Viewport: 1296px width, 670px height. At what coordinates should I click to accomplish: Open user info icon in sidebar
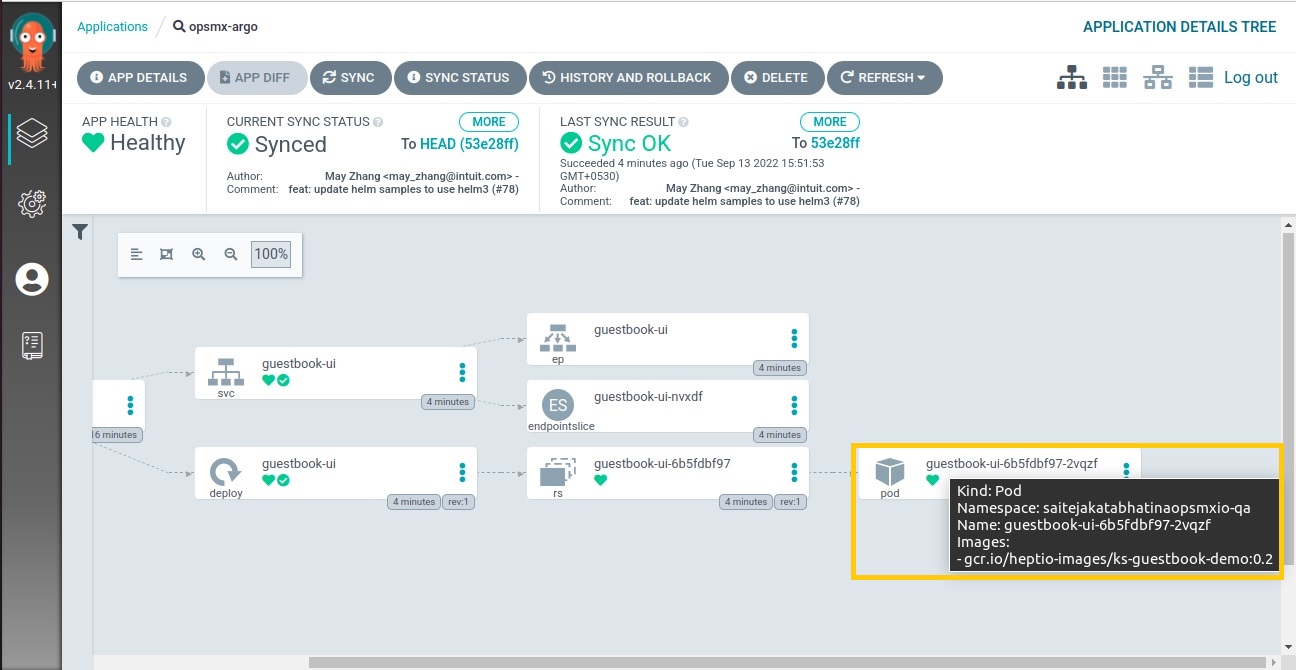coord(32,279)
